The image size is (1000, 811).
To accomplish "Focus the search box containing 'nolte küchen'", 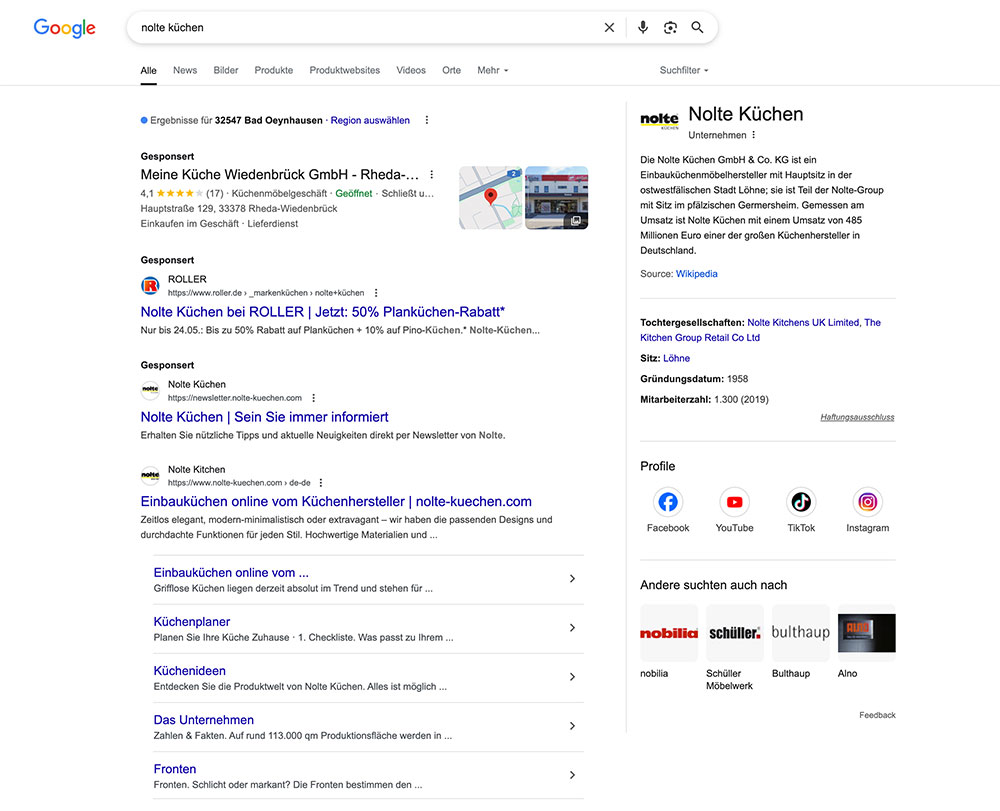I will (x=364, y=27).
